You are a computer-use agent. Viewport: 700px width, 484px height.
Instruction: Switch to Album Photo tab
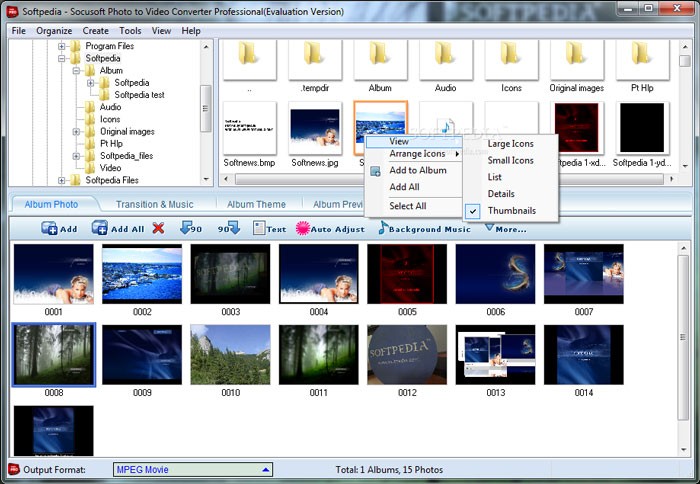point(51,204)
